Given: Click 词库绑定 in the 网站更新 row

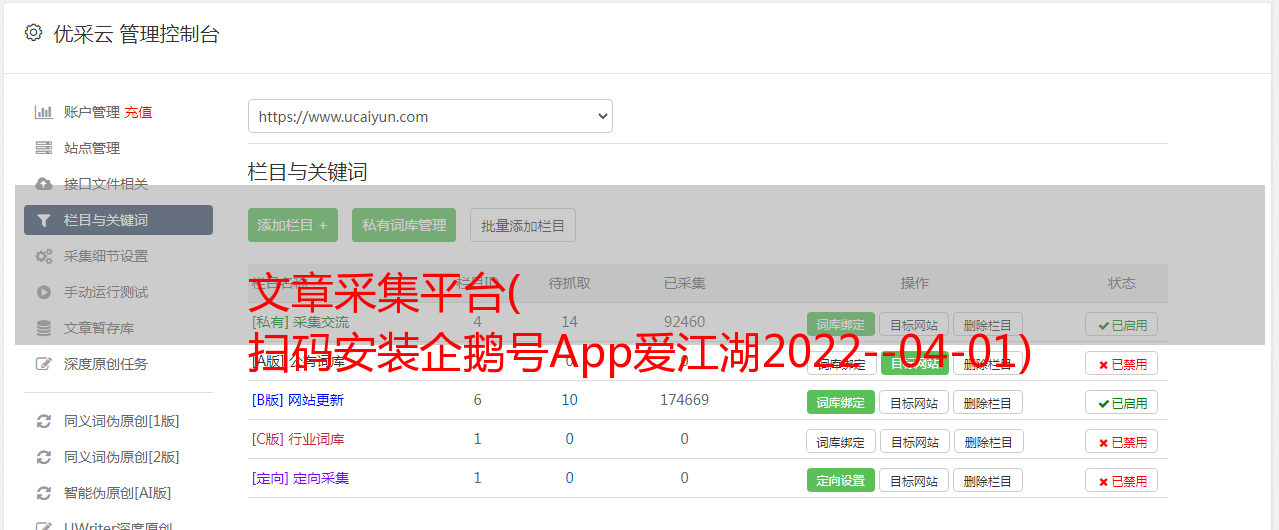Looking at the screenshot, I should click(841, 403).
